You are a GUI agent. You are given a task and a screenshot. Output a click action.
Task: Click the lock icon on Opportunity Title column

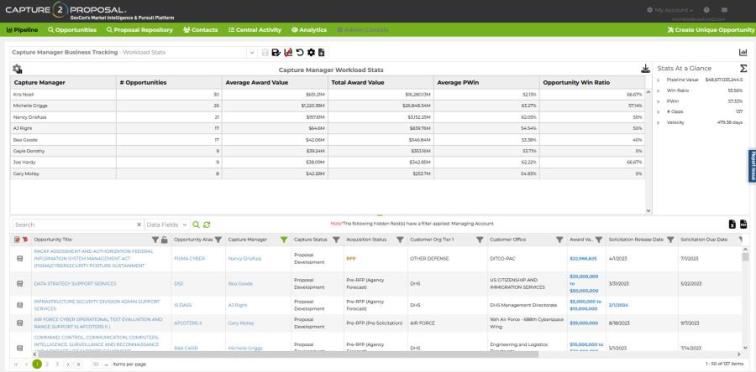tap(164, 239)
